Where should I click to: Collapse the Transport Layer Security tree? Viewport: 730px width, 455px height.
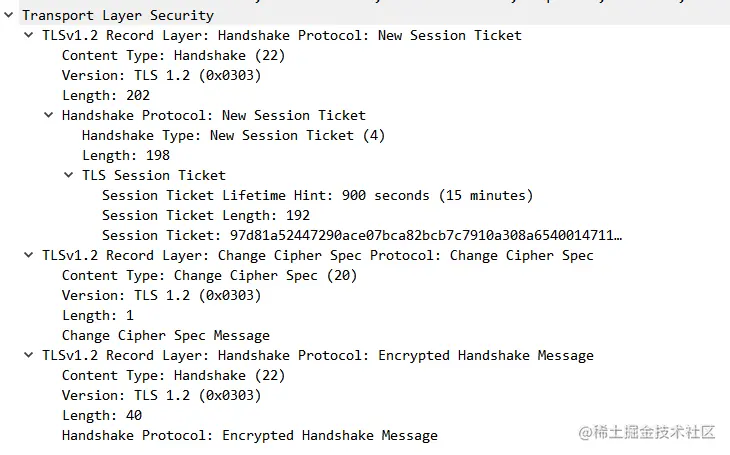(x=9, y=15)
